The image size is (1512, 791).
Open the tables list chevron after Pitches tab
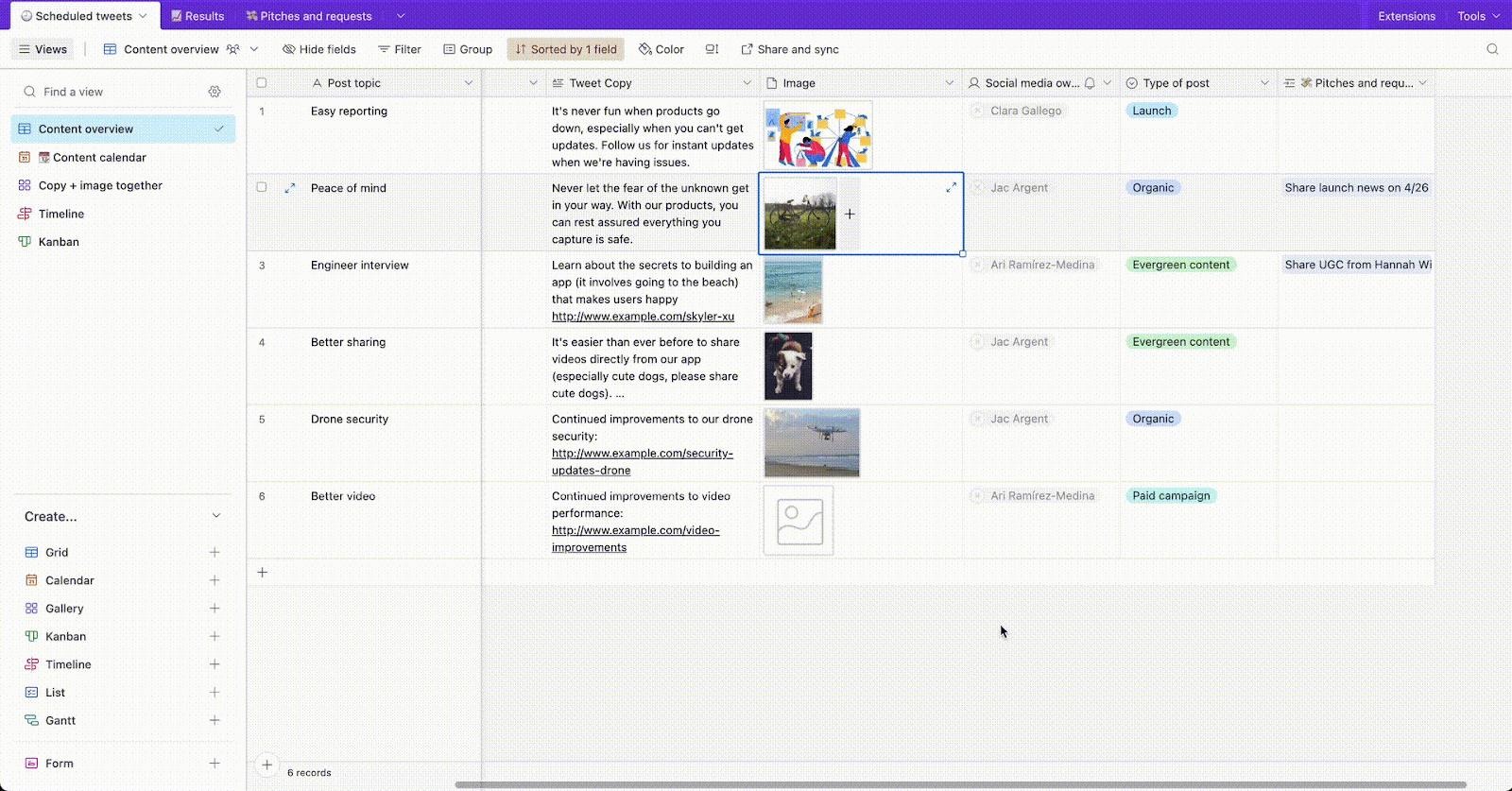coord(401,16)
